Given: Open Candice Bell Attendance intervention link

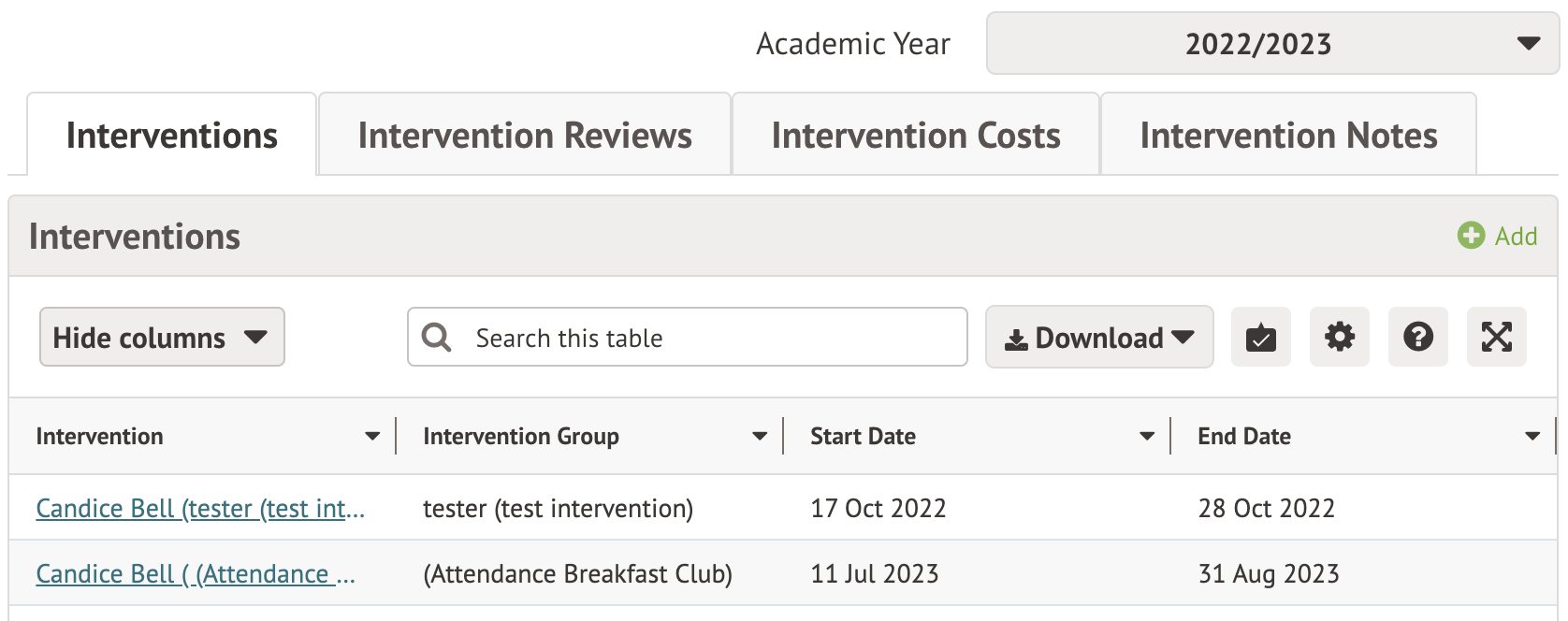Looking at the screenshot, I should coord(196,574).
